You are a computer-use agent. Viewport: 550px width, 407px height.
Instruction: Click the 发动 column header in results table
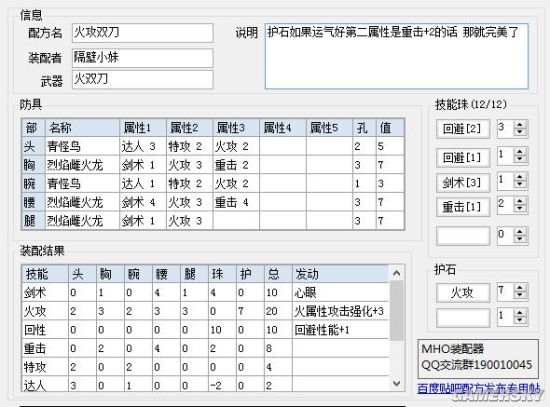point(341,274)
